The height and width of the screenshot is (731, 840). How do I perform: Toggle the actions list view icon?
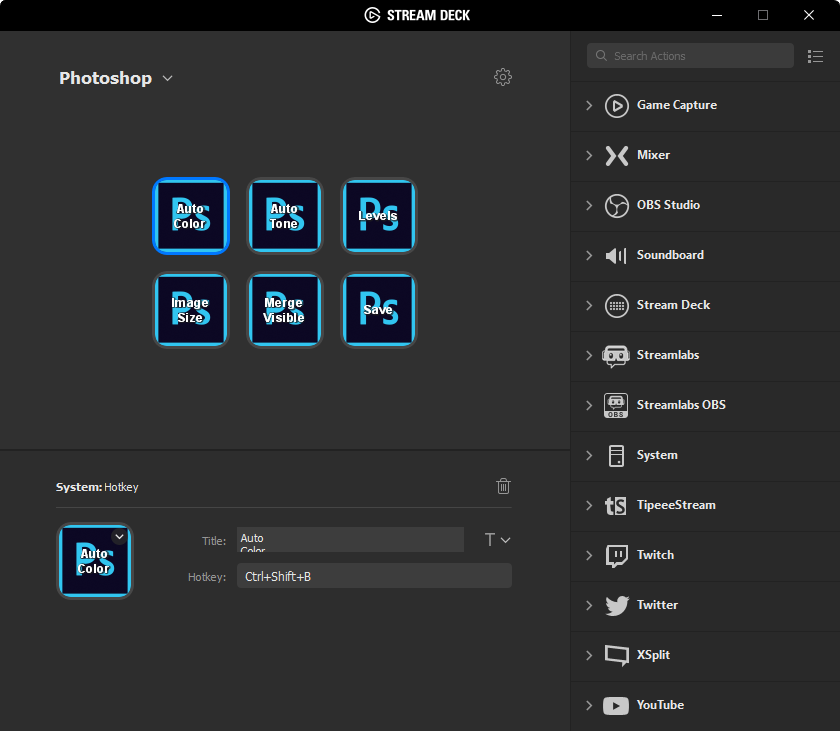click(x=815, y=56)
